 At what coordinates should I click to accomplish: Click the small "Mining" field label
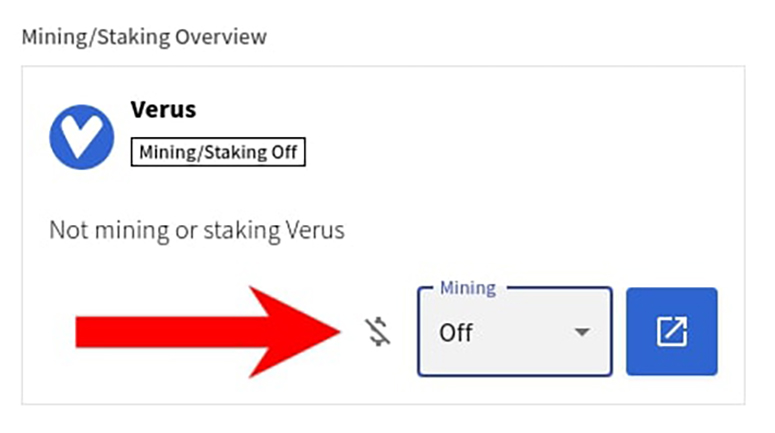pyautogui.click(x=467, y=288)
